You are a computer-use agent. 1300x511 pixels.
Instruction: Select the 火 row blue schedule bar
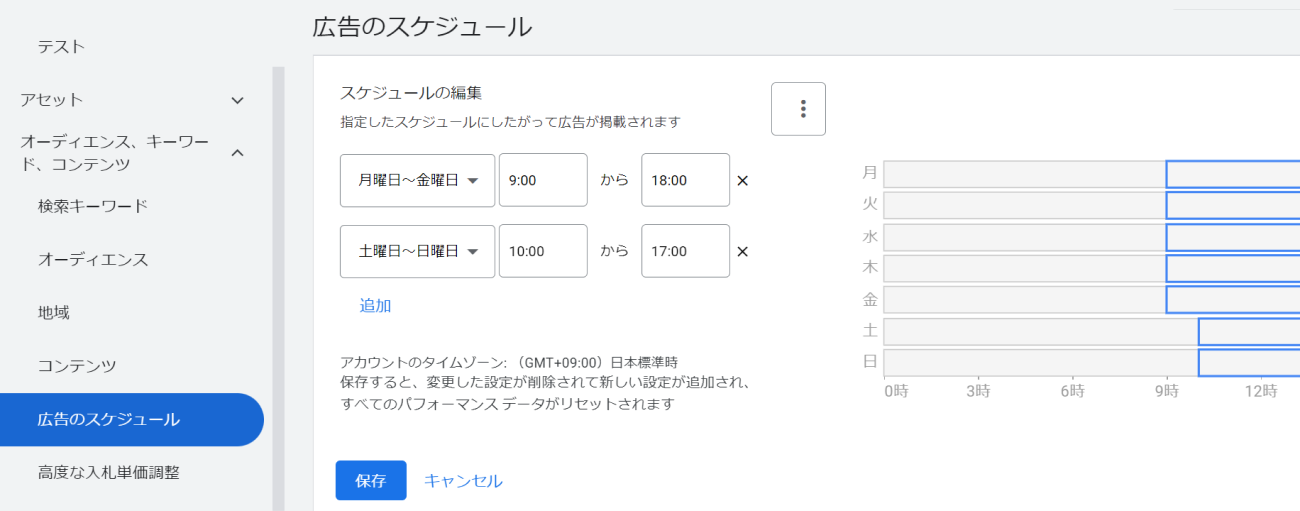tap(1233, 206)
